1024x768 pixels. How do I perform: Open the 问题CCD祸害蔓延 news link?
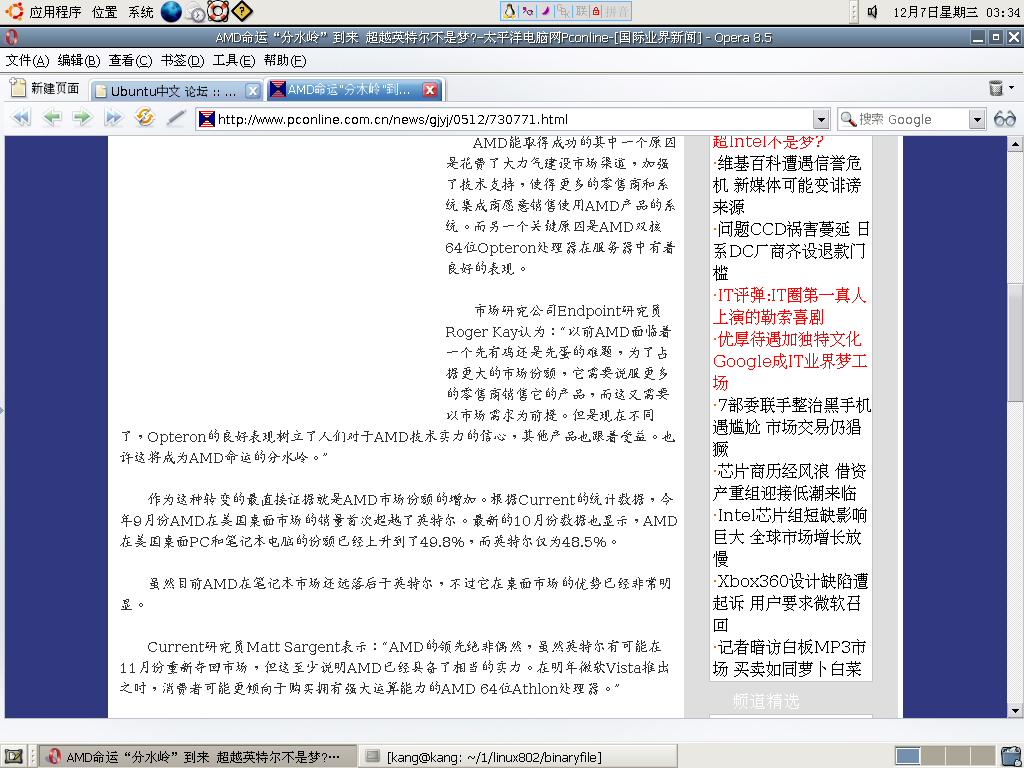point(791,251)
